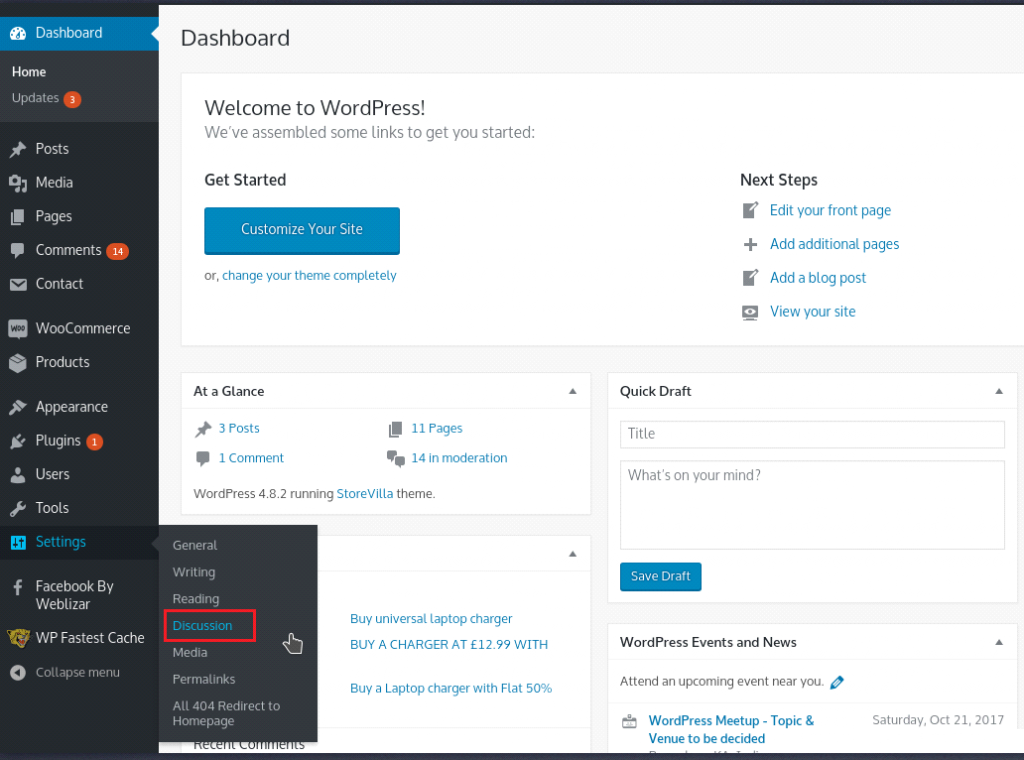1024x760 pixels.
Task: Open the Tools wrench icon
Action: [20, 508]
